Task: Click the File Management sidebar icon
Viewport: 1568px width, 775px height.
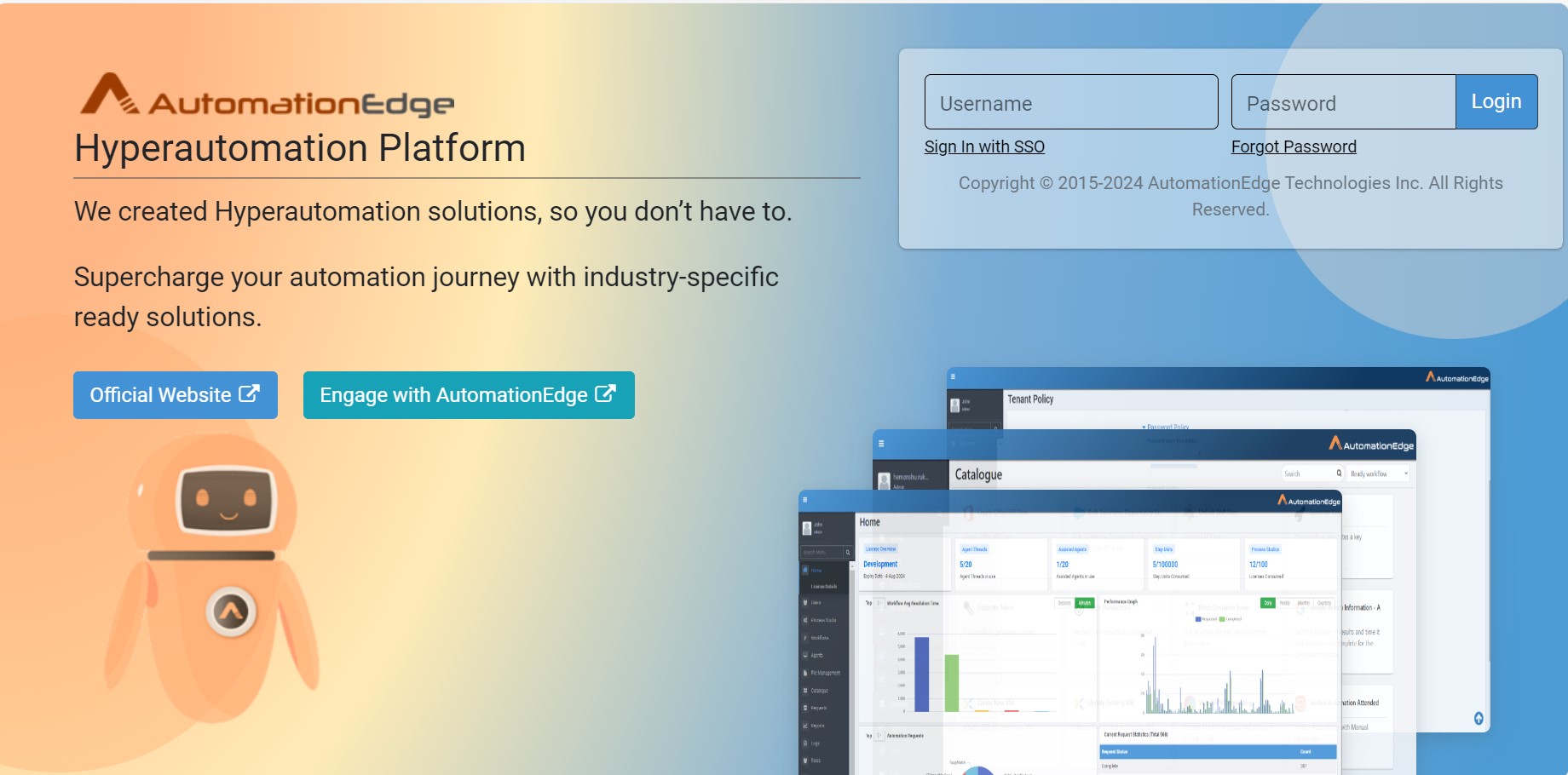Action: coord(825,673)
